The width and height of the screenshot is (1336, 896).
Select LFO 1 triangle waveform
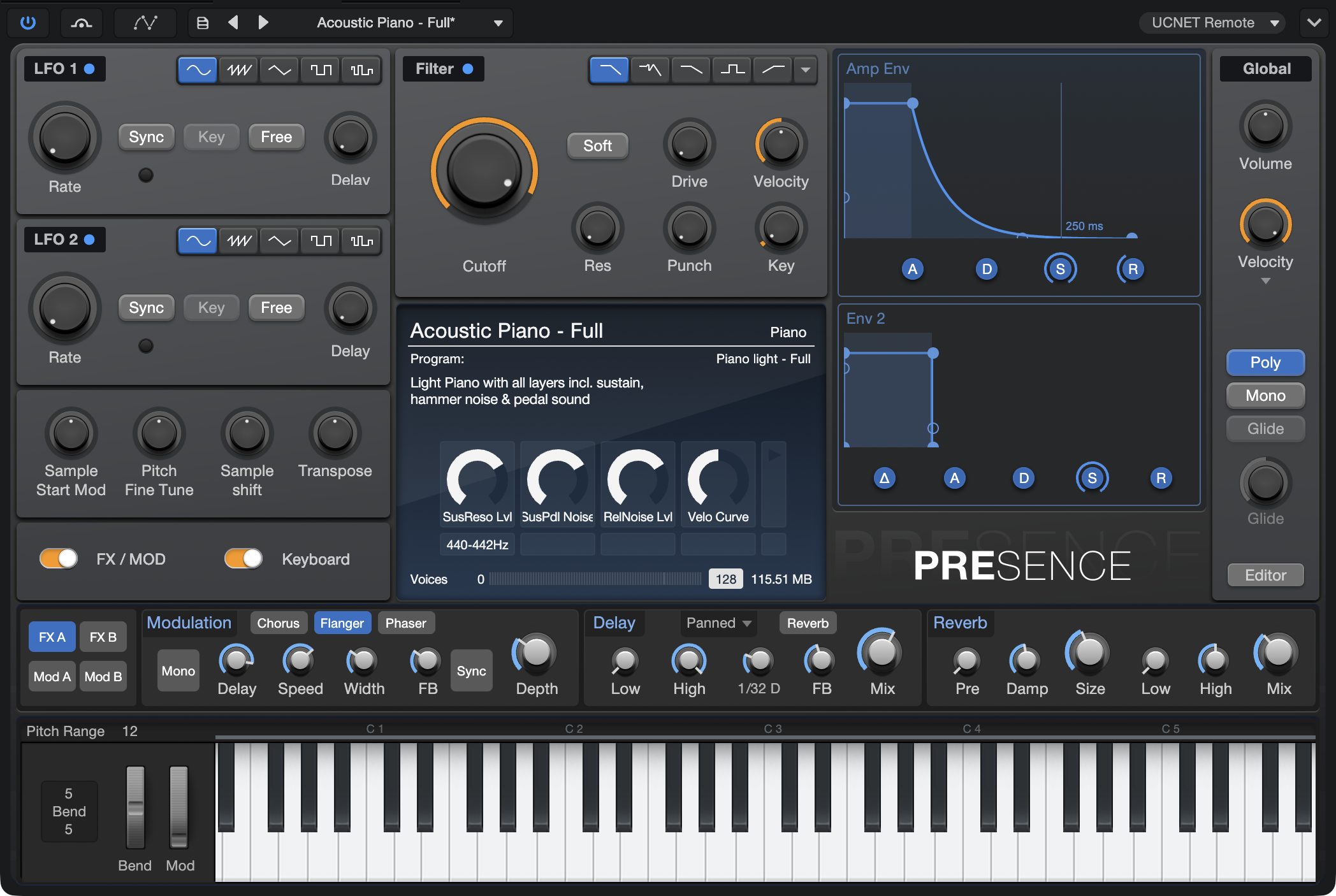[x=280, y=70]
